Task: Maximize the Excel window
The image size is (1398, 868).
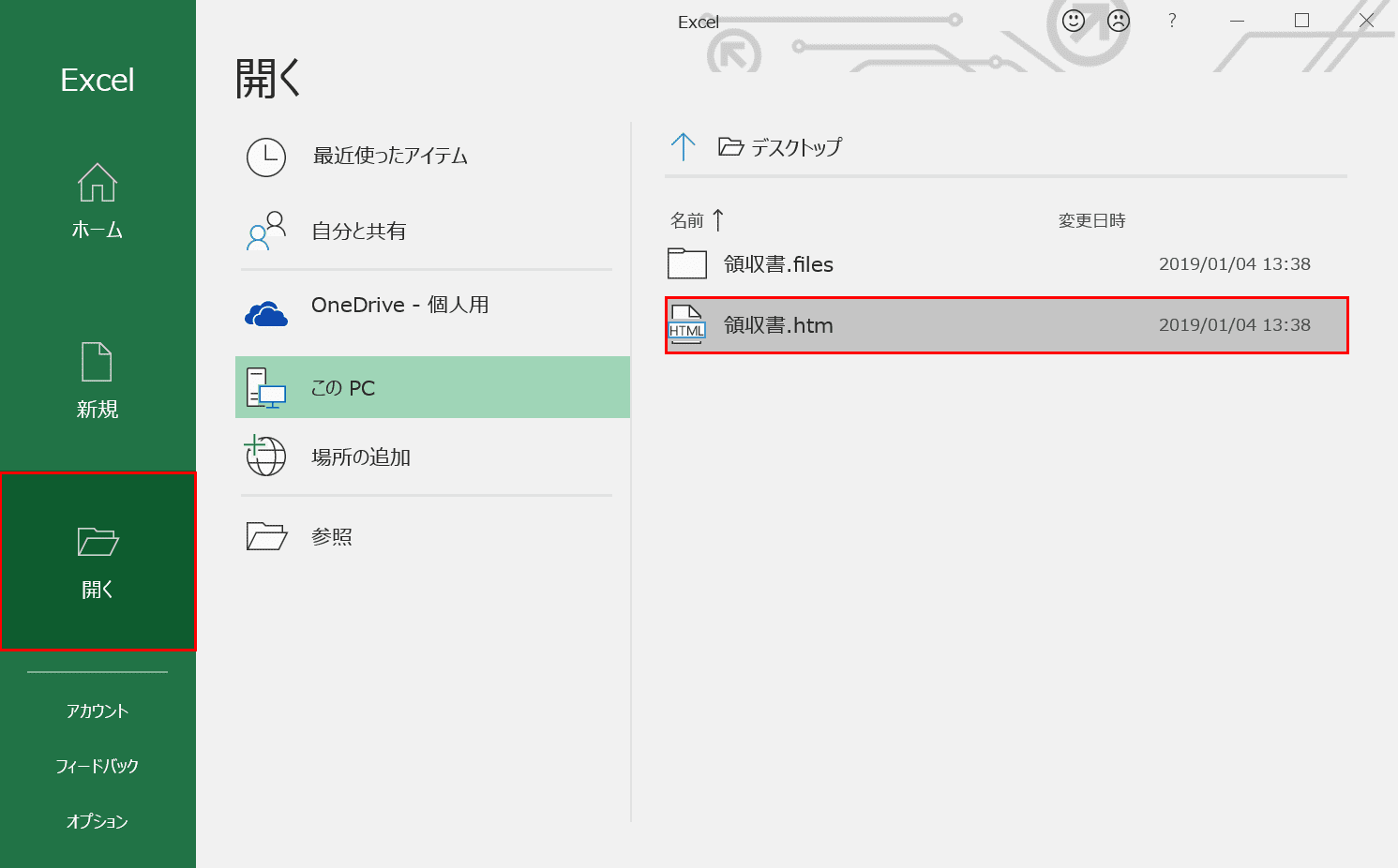Action: click(1301, 21)
